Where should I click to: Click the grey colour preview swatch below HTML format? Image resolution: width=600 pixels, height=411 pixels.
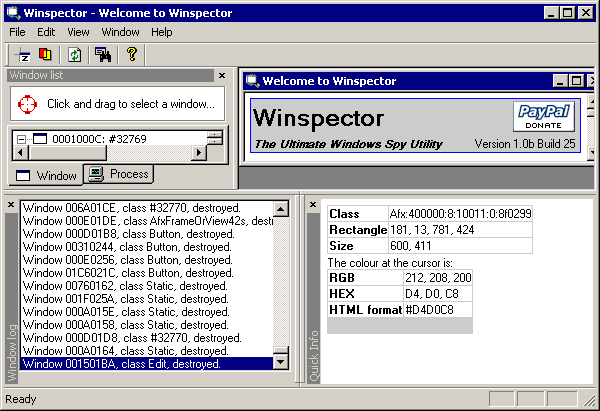click(400, 326)
